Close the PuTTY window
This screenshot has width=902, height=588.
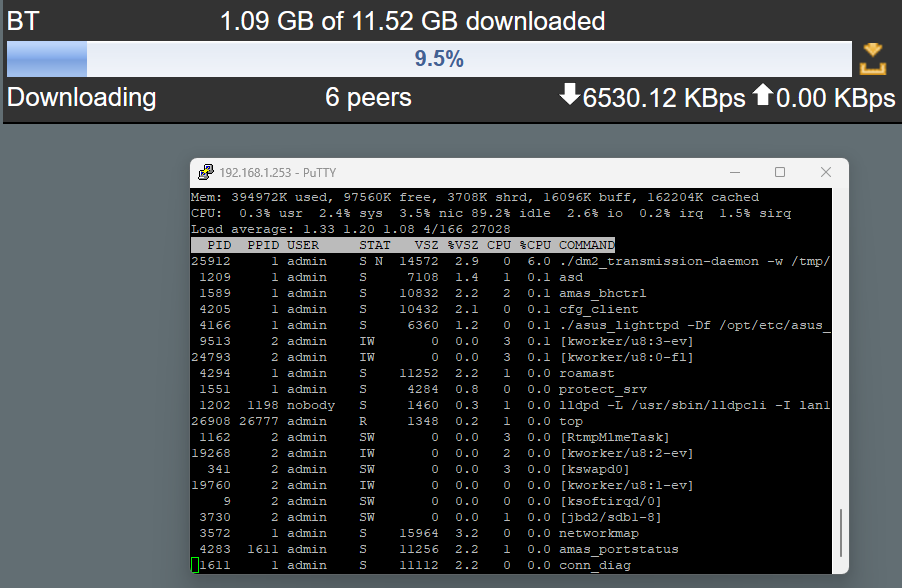pos(826,172)
